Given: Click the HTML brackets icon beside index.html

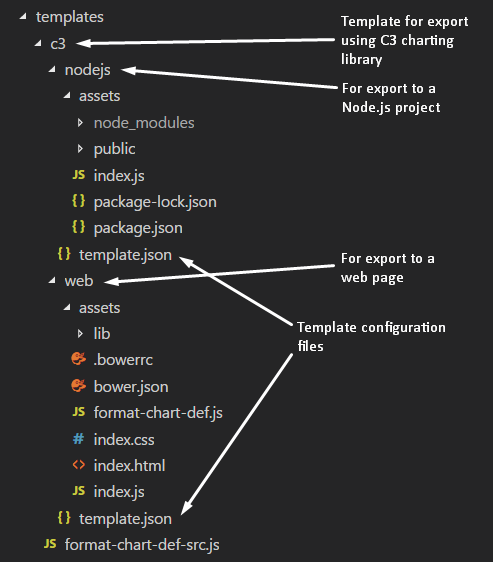Looking at the screenshot, I should click(x=79, y=465).
